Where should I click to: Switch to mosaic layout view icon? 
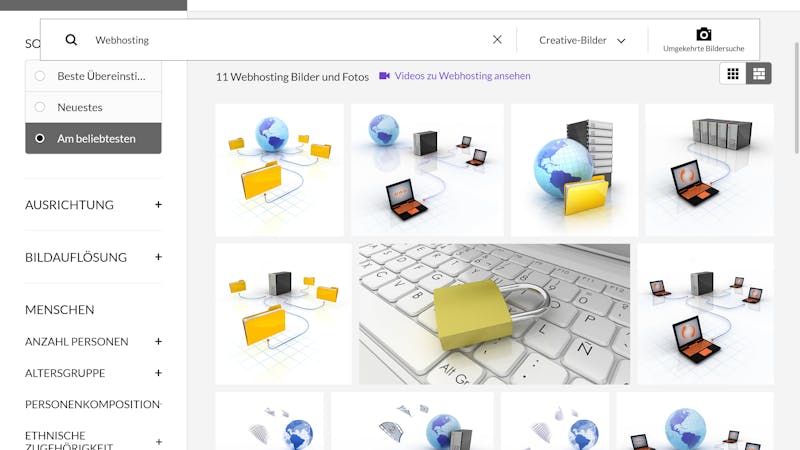pos(759,74)
